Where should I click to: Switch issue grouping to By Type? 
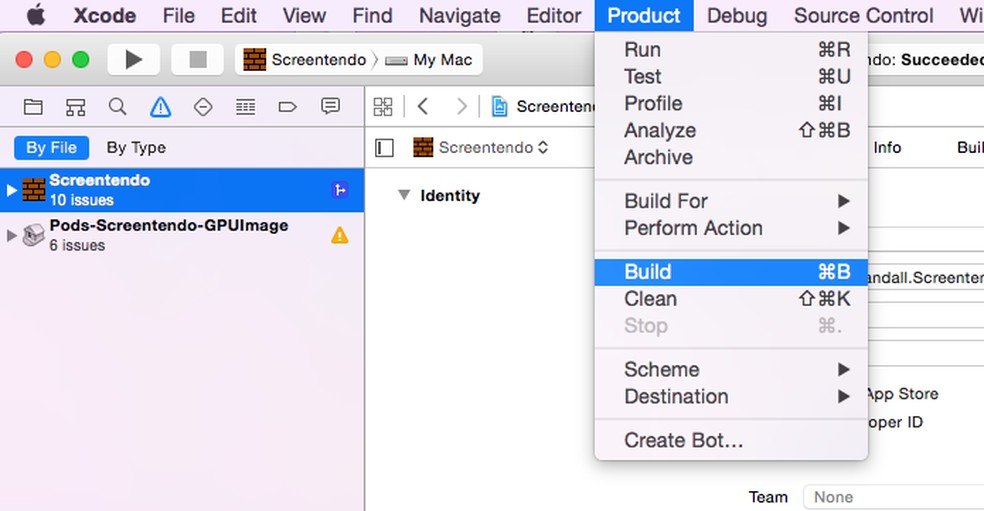[x=136, y=147]
